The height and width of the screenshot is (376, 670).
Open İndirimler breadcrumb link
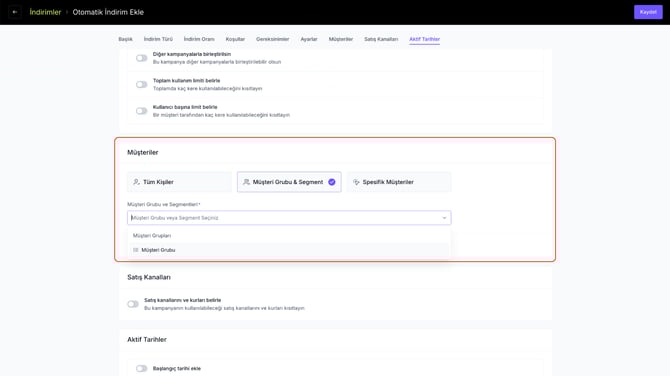tap(45, 12)
